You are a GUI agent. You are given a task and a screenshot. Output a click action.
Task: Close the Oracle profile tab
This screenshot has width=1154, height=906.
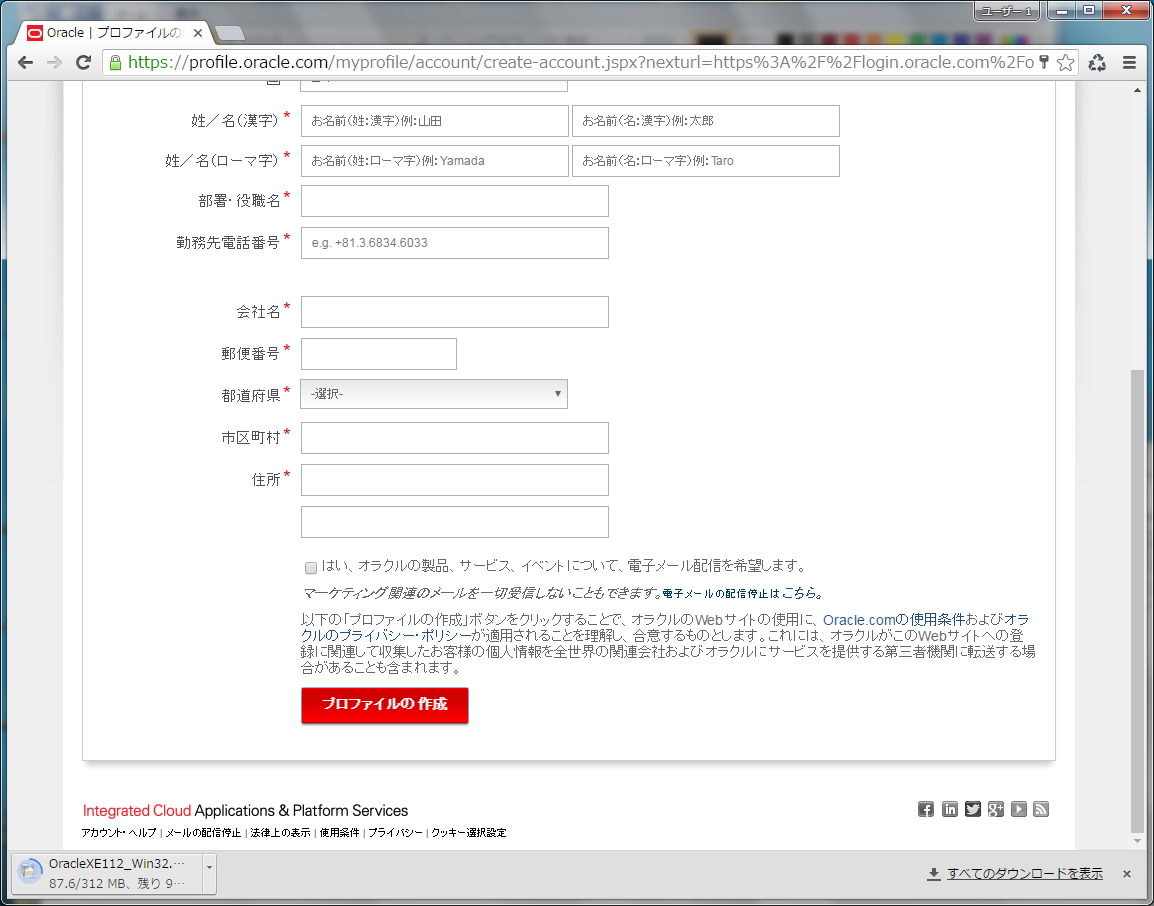[197, 32]
